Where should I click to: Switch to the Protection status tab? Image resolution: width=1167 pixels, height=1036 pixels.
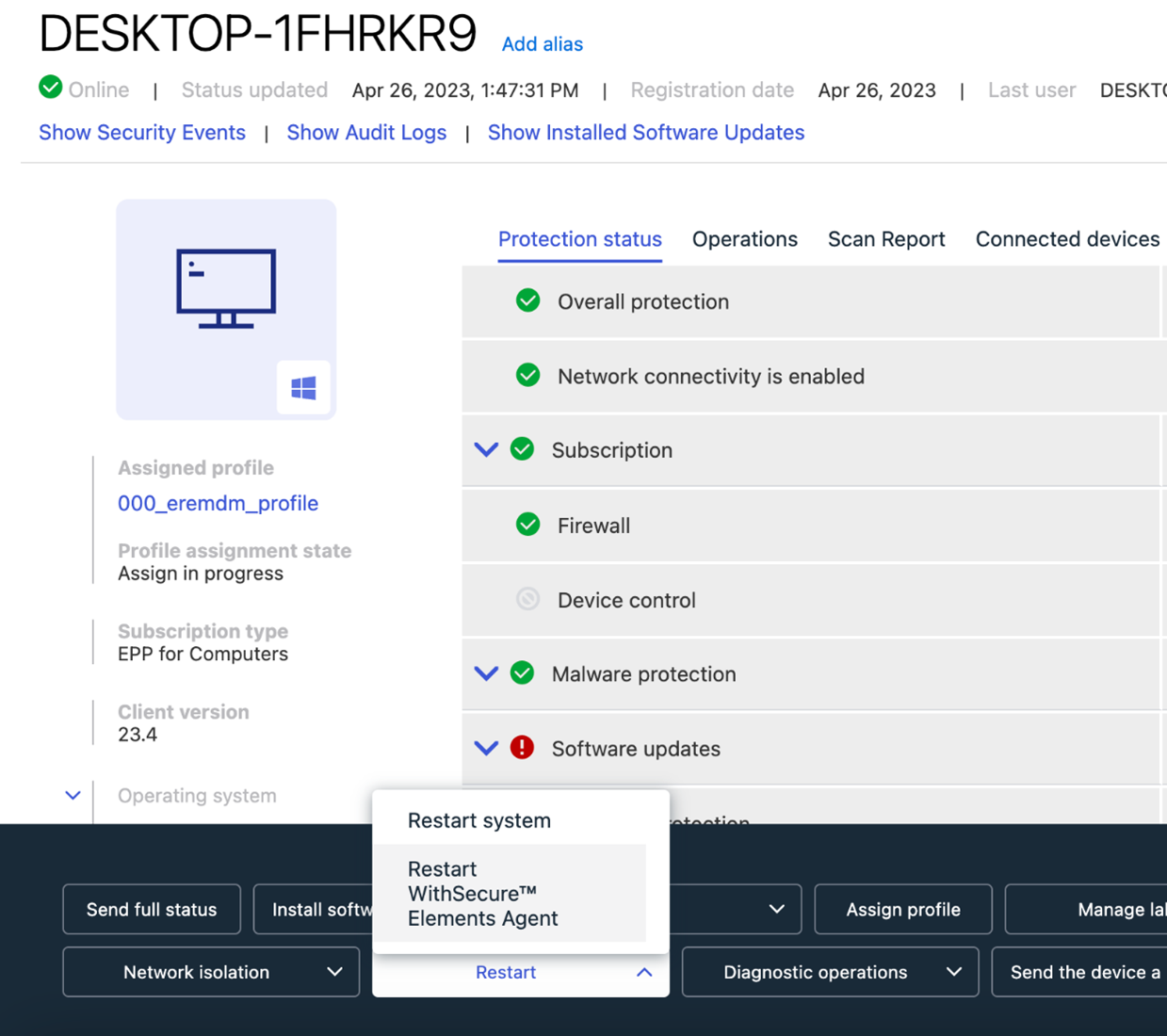point(580,239)
